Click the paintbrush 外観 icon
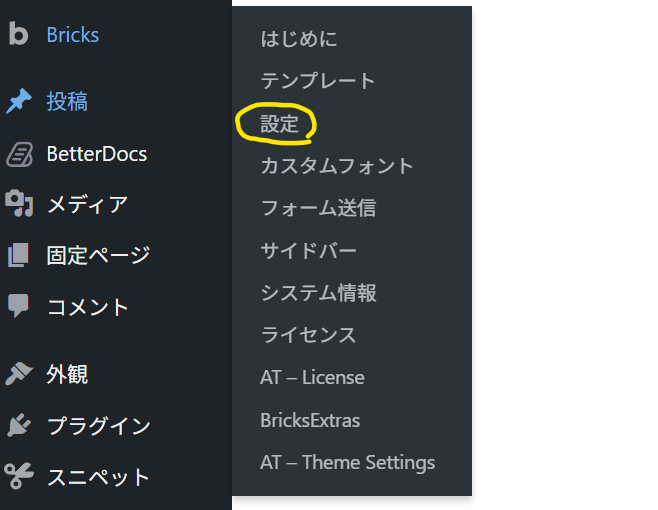The width and height of the screenshot is (658, 510). (x=18, y=374)
